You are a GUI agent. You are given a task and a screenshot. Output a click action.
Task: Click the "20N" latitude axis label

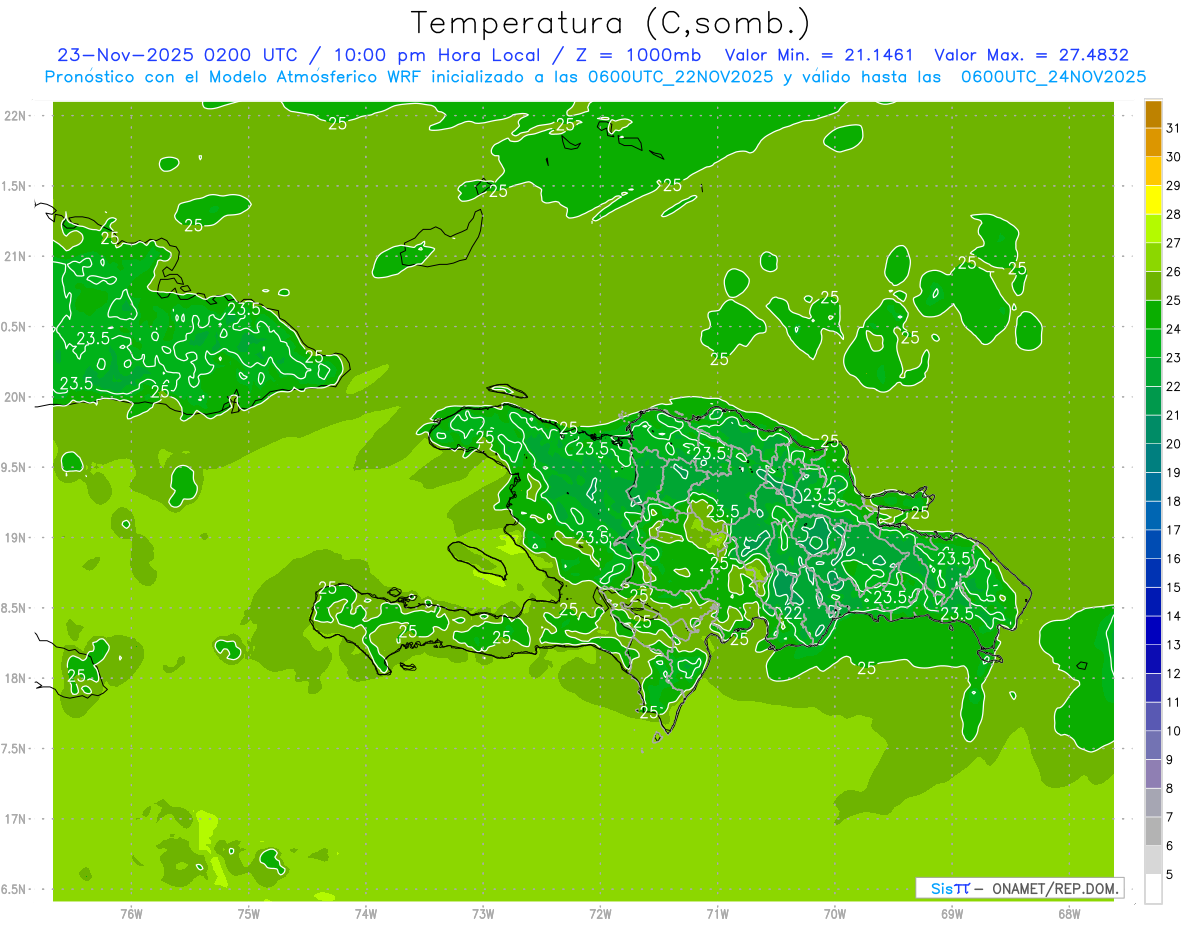pos(15,397)
